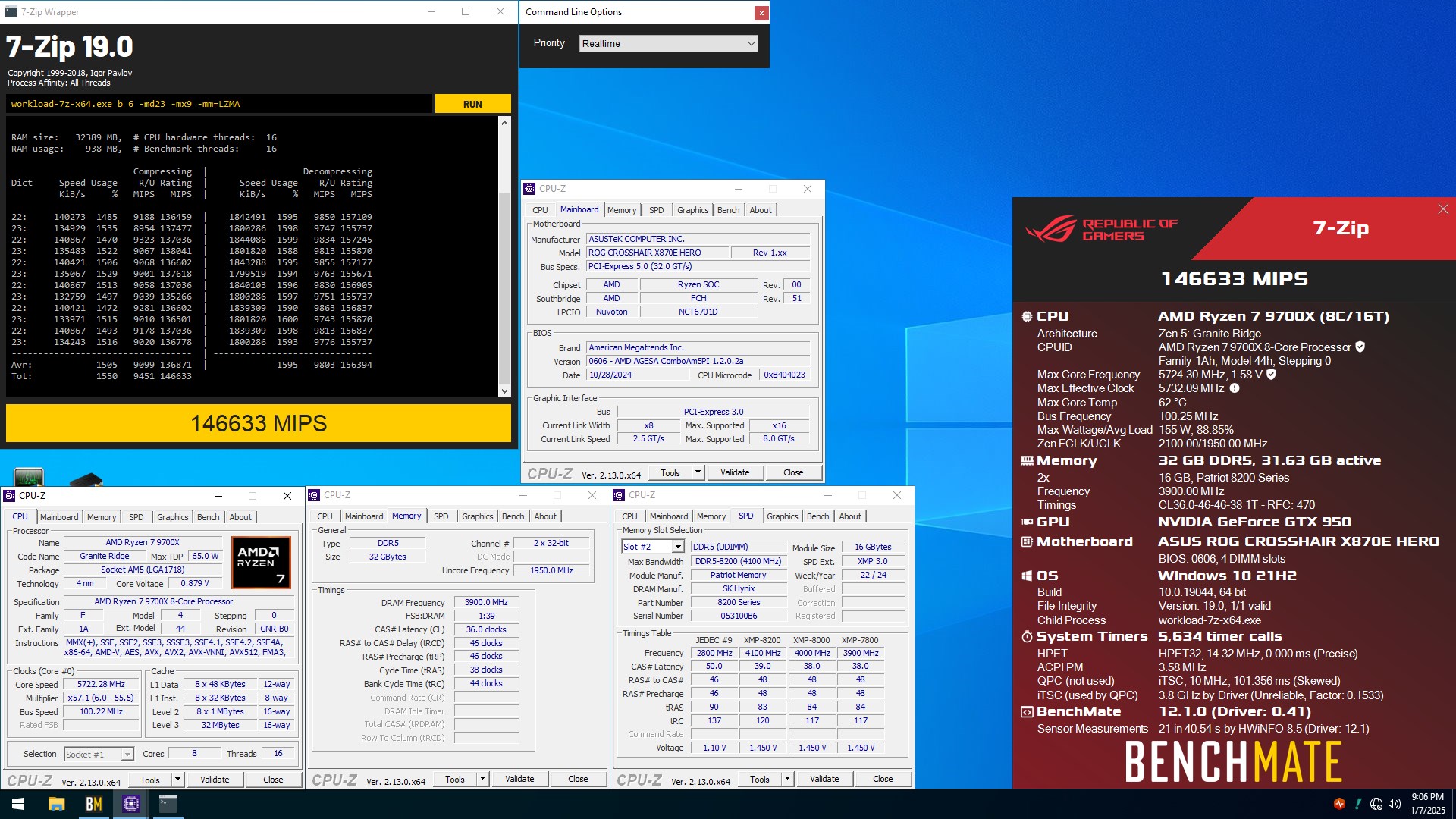Click the RUN button in 7-Zip Wrapper
Image resolution: width=1456 pixels, height=819 pixels.
click(472, 104)
